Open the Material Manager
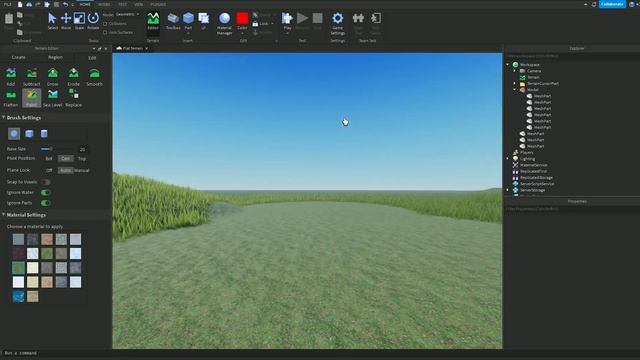The height and width of the screenshot is (360, 640). [224, 23]
